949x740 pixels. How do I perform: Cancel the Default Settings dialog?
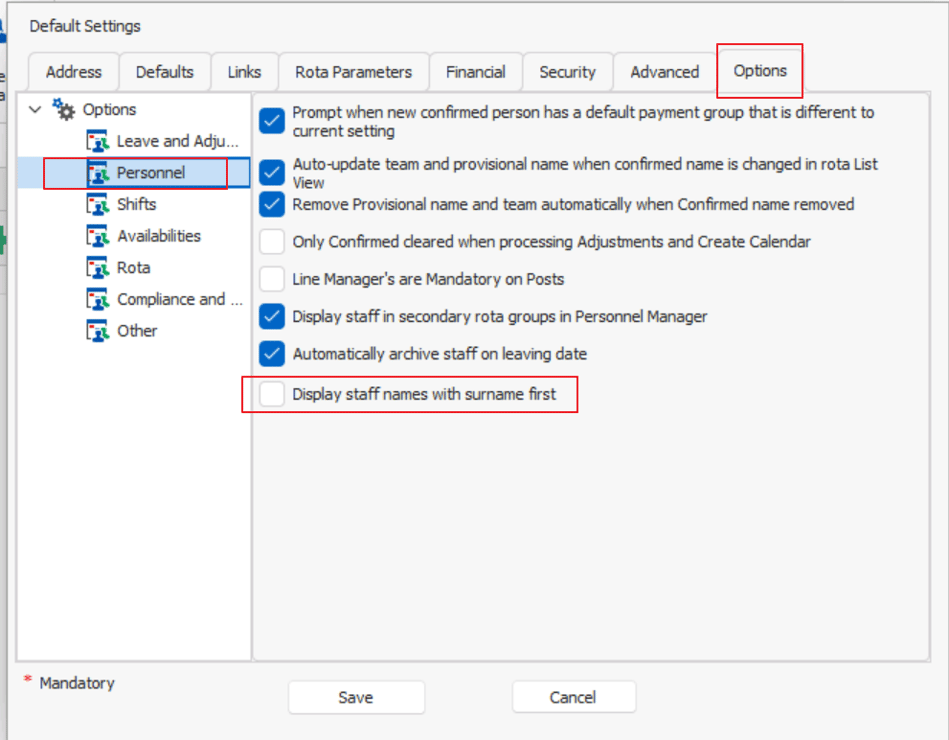pyautogui.click(x=573, y=698)
